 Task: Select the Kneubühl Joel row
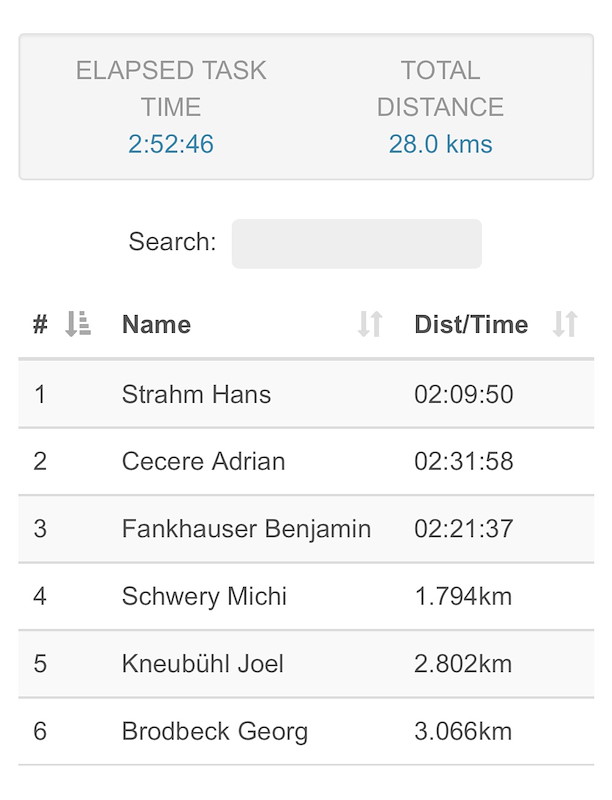306,663
